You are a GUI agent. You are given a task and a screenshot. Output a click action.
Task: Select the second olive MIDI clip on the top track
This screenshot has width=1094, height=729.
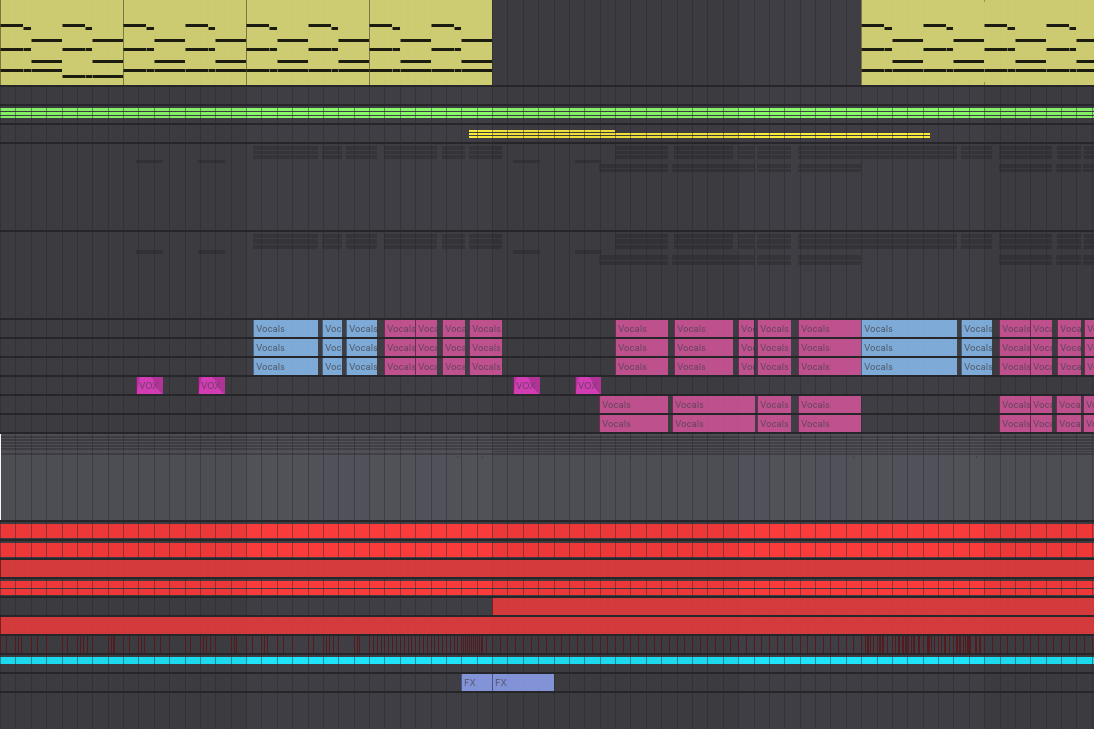pyautogui.click(x=185, y=43)
